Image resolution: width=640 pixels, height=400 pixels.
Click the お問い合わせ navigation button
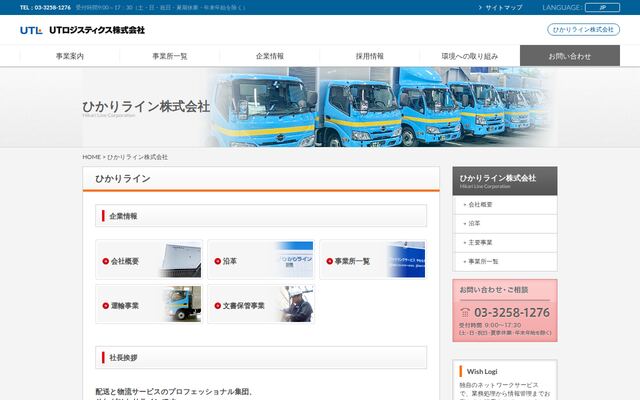570,56
